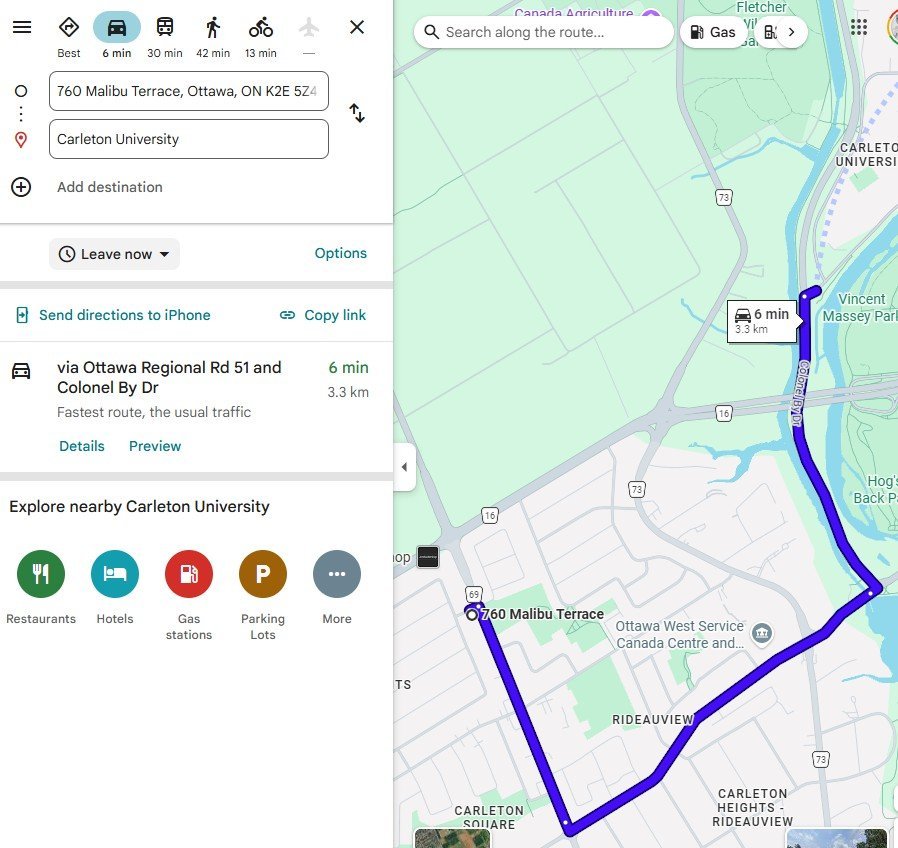The image size is (898, 848).
Task: Choose cycling directions mode
Action: coord(261,27)
